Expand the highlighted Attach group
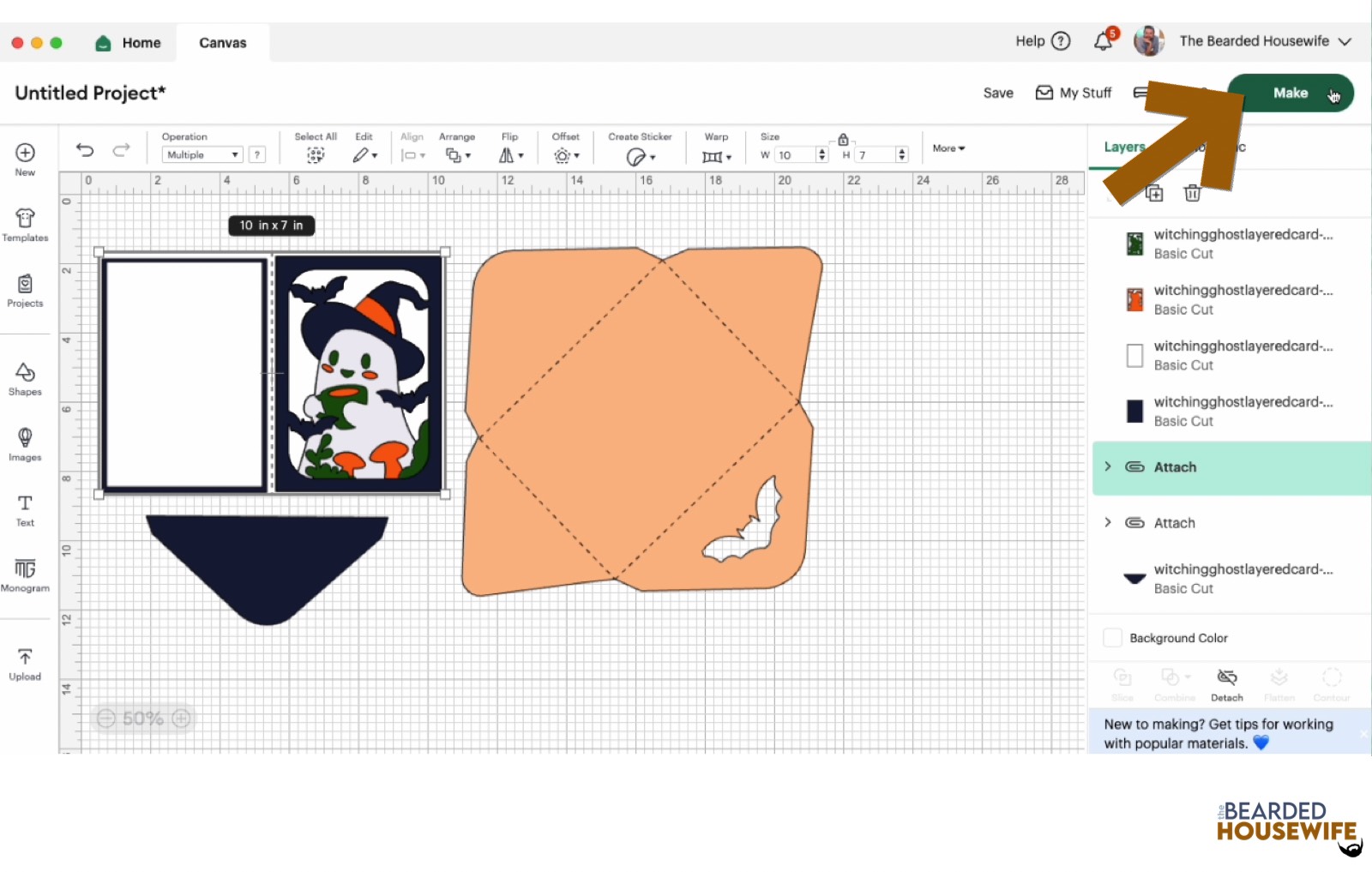The image size is (1372, 872). [x=1108, y=466]
